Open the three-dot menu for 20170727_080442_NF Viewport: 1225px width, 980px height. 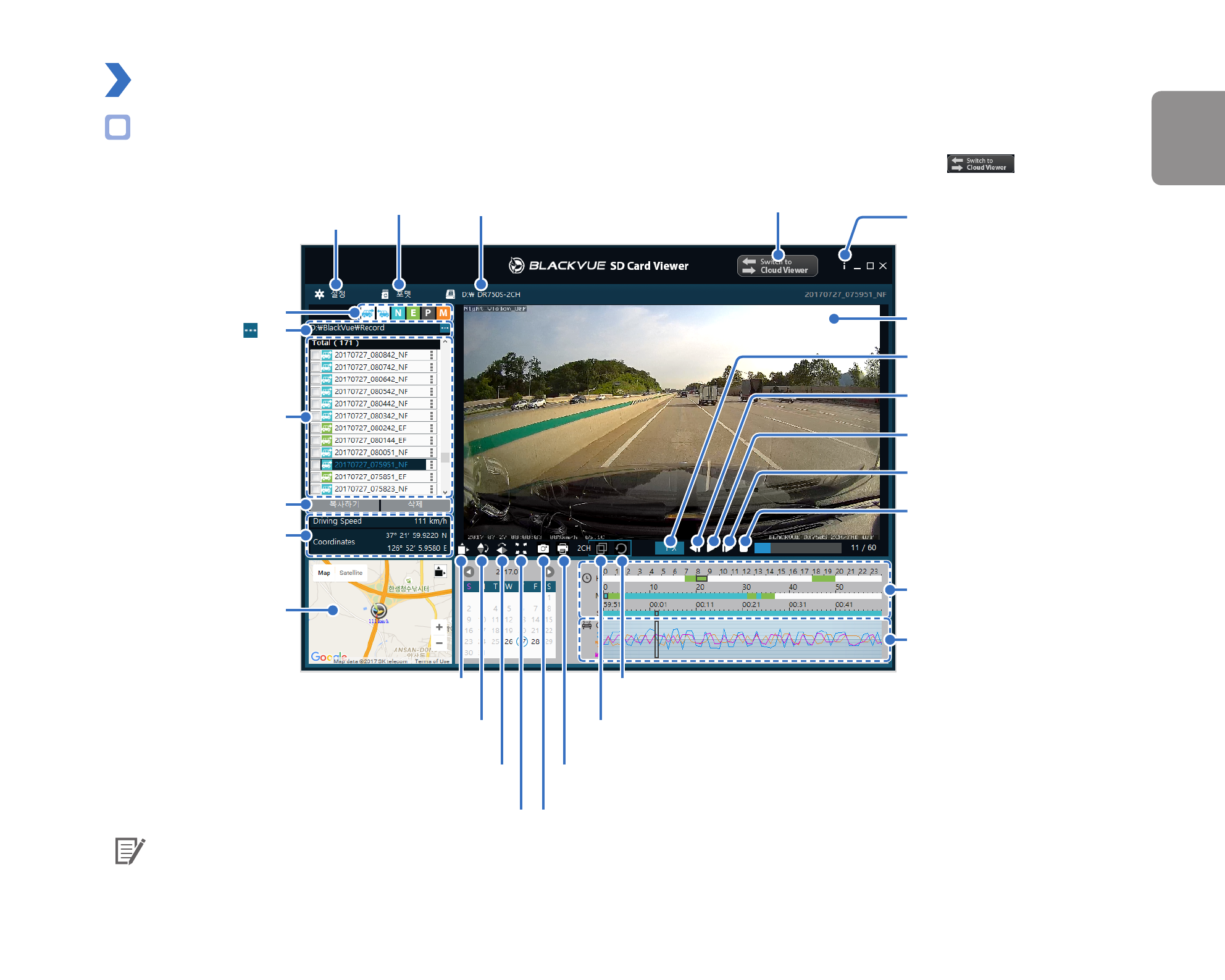(x=432, y=404)
